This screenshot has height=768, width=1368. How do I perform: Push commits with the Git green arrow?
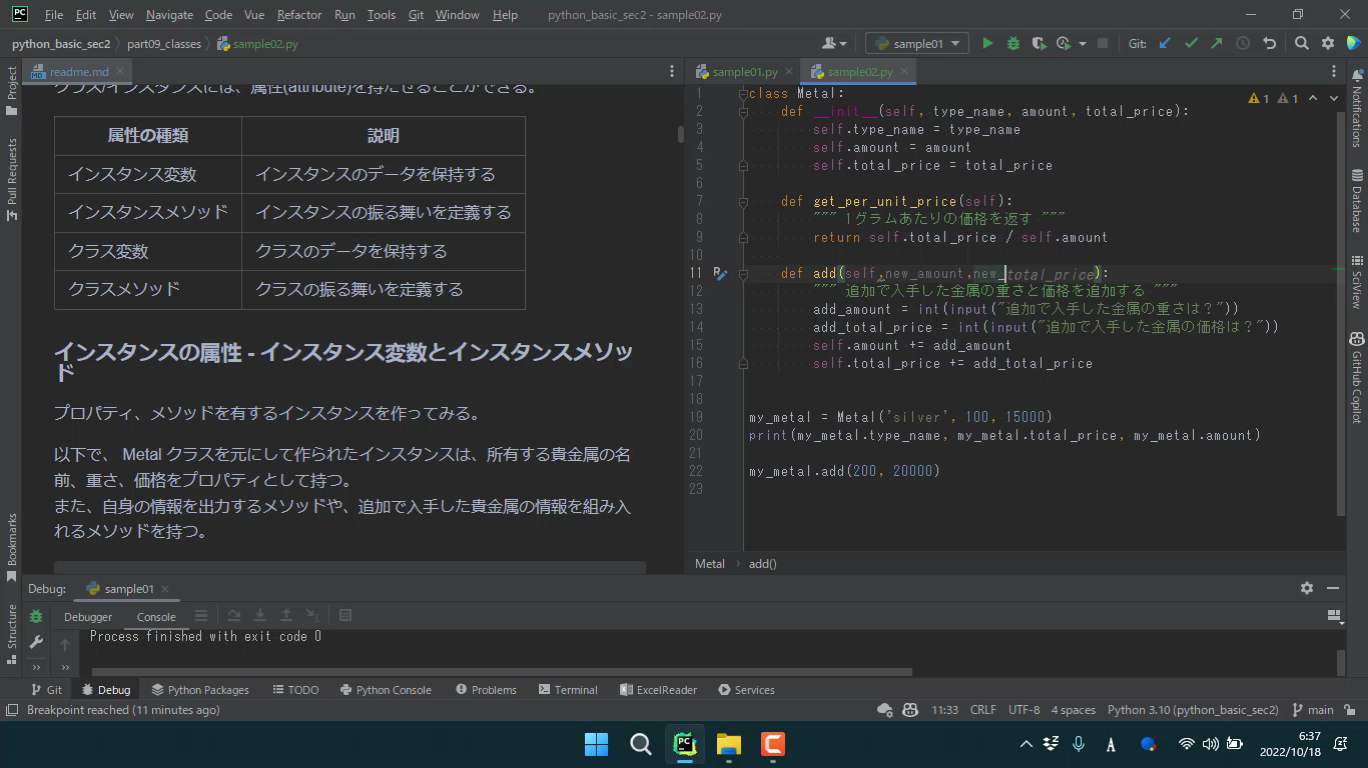click(x=1216, y=43)
